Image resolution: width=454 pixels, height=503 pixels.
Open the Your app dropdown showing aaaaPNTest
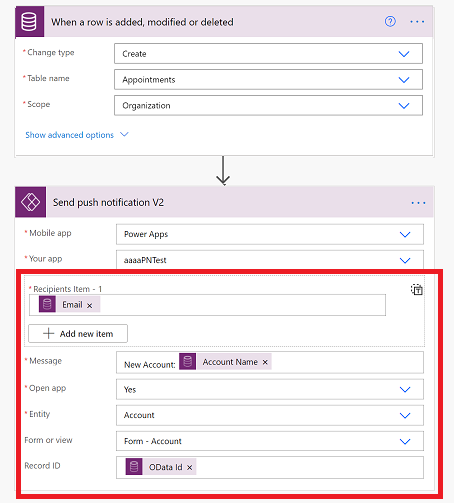(270, 260)
